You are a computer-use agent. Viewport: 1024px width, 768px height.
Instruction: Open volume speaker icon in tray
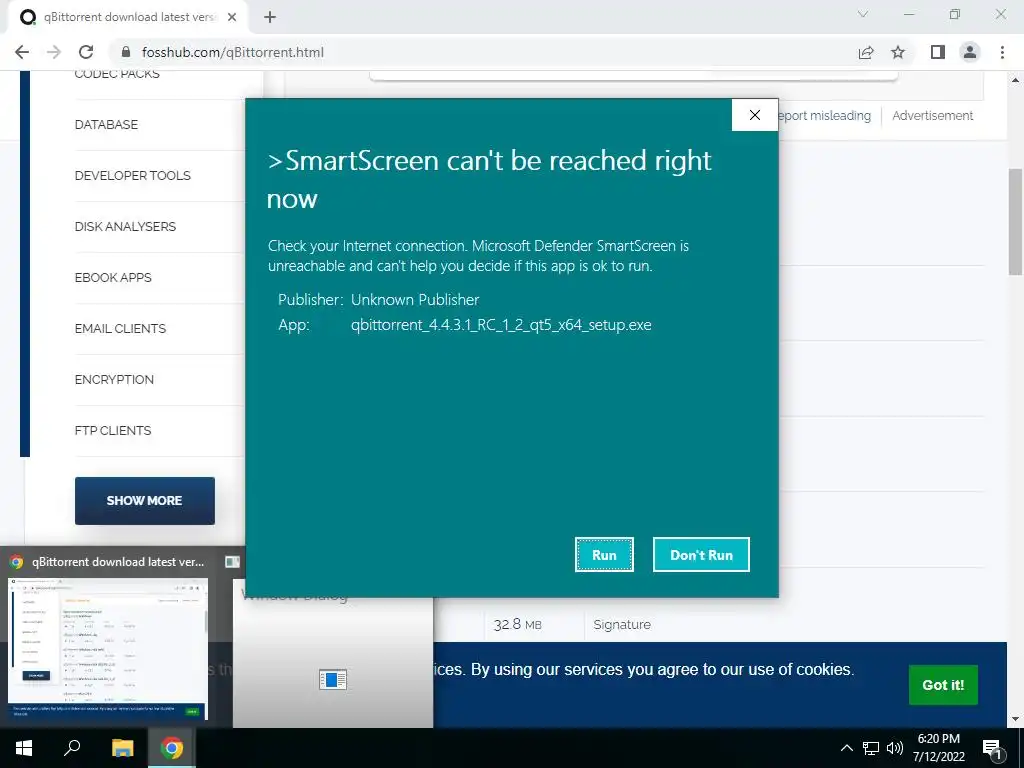[895, 748]
